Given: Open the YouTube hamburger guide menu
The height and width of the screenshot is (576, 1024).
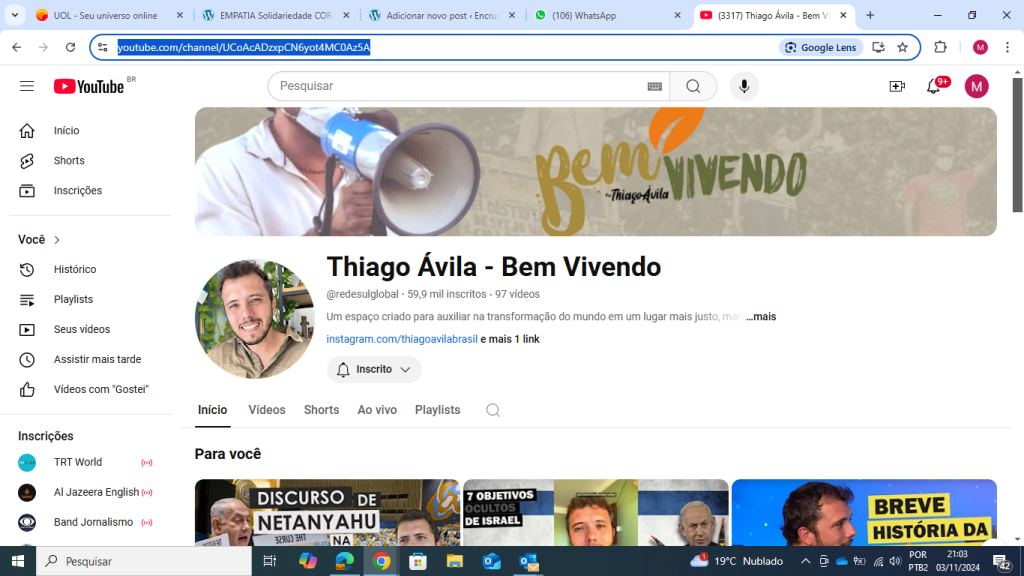Looking at the screenshot, I should point(27,86).
